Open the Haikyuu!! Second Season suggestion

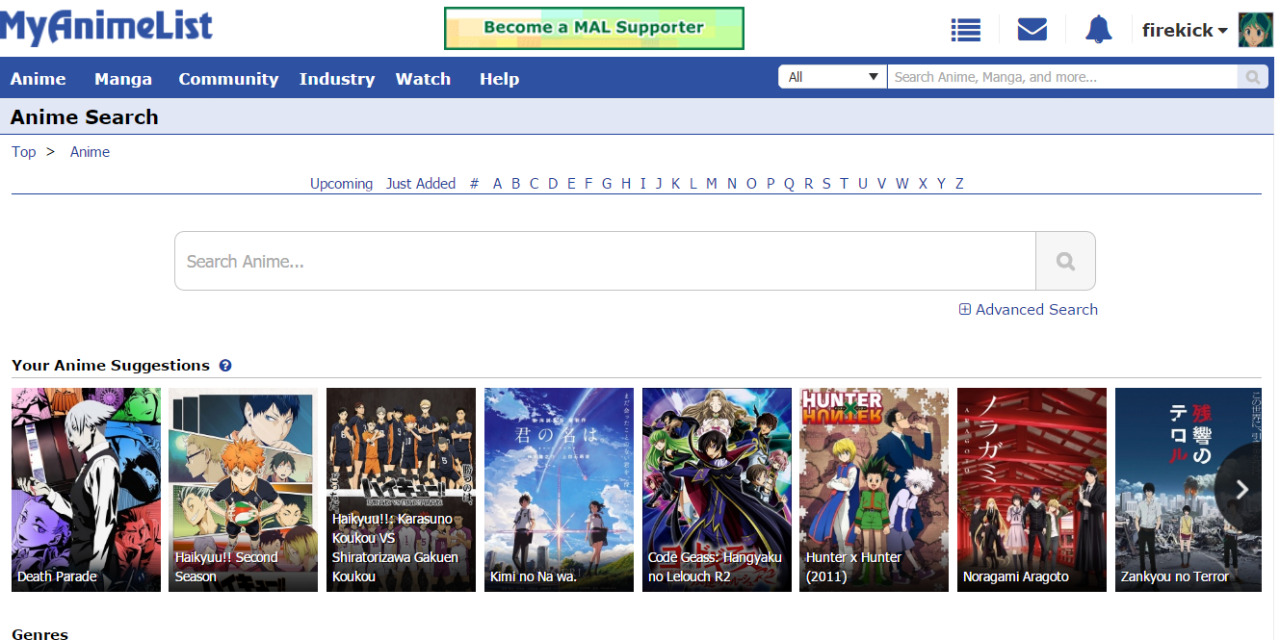(x=243, y=490)
